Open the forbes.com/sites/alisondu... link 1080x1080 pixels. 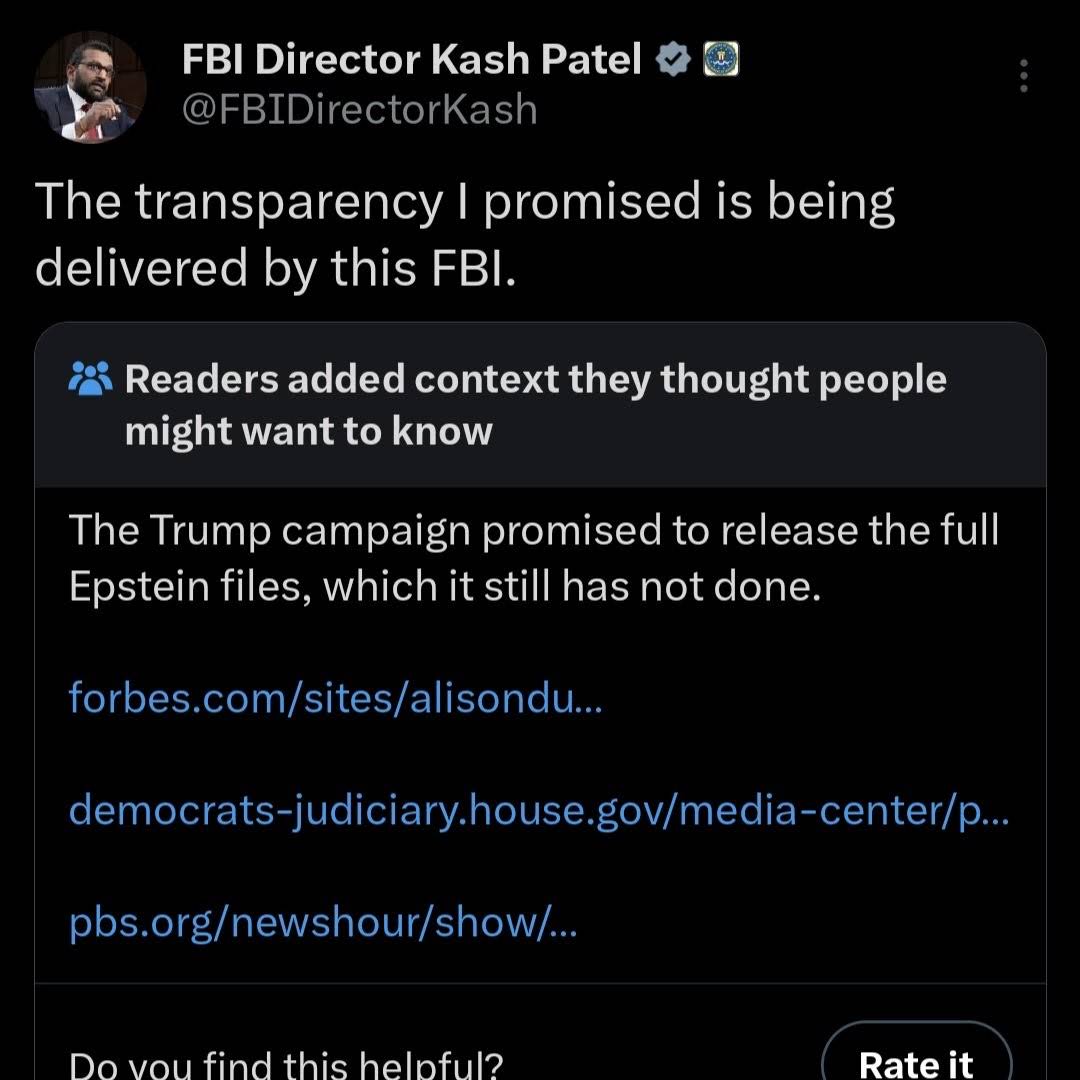[335, 697]
